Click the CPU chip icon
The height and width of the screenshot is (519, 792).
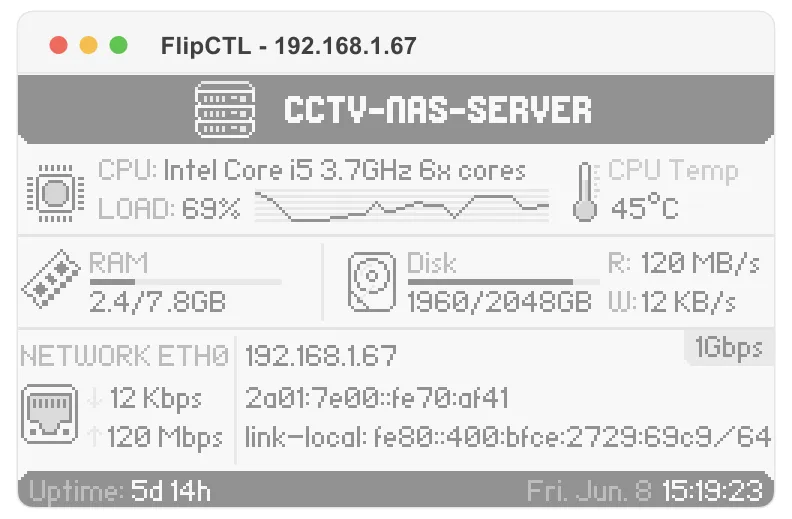(x=56, y=192)
